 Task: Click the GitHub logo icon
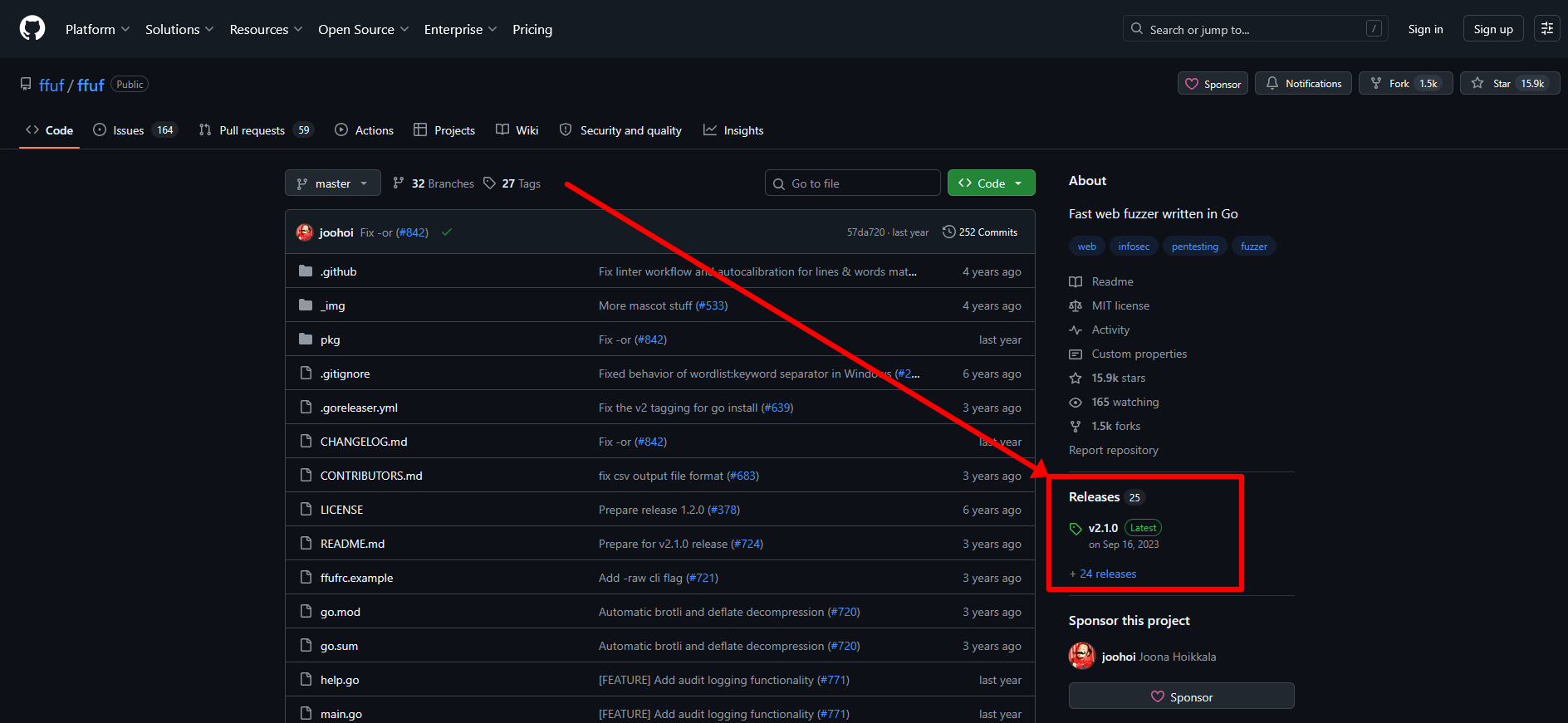point(32,29)
